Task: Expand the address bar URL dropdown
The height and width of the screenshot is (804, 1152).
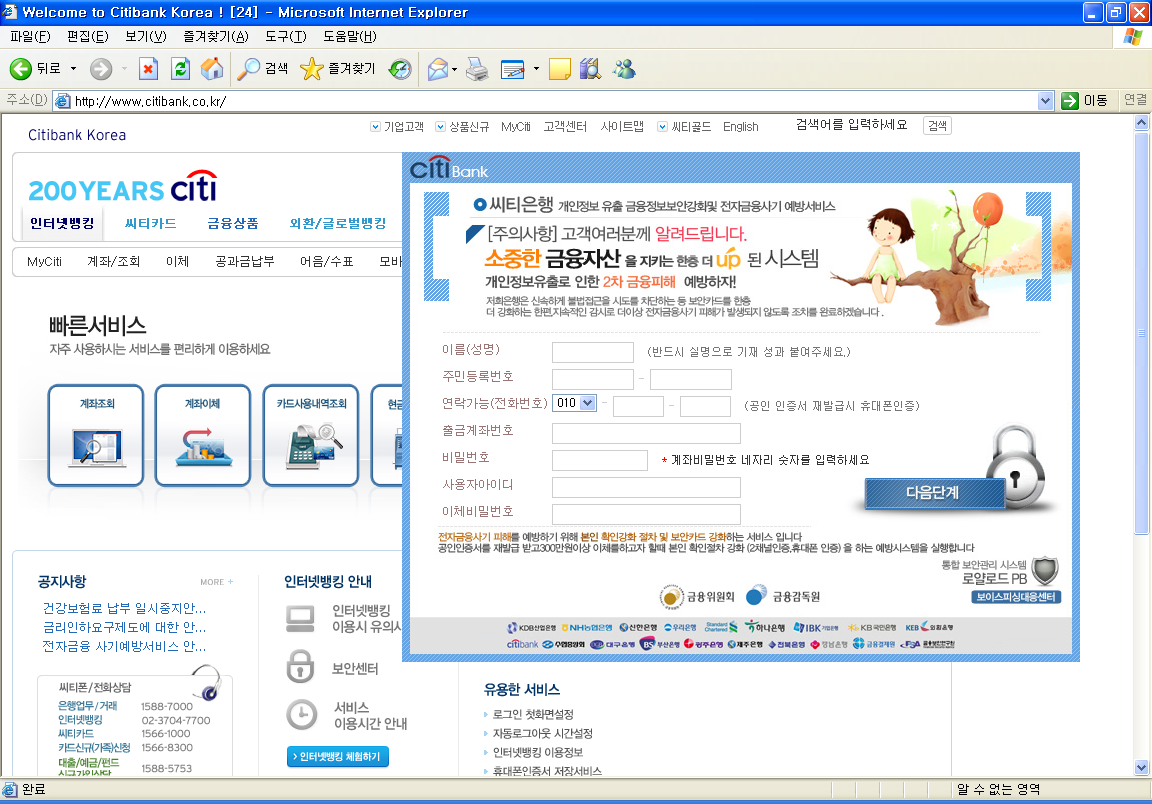Action: (x=1045, y=101)
